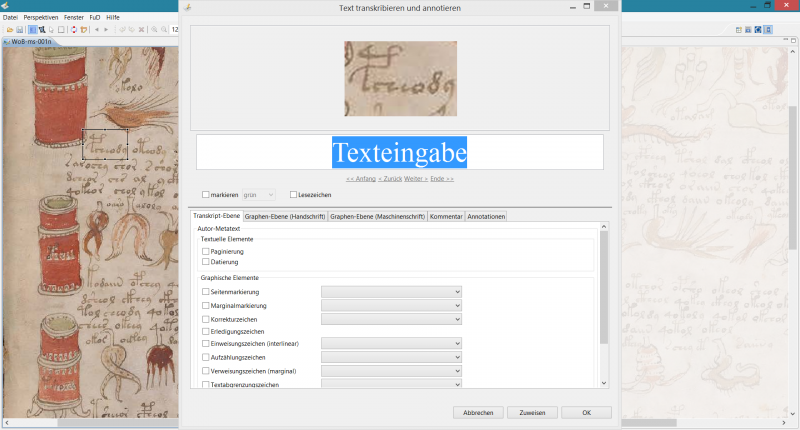Viewport: 800px width, 430px height.
Task: Click the save diskette icon in main toolbar
Action: pyautogui.click(x=19, y=30)
